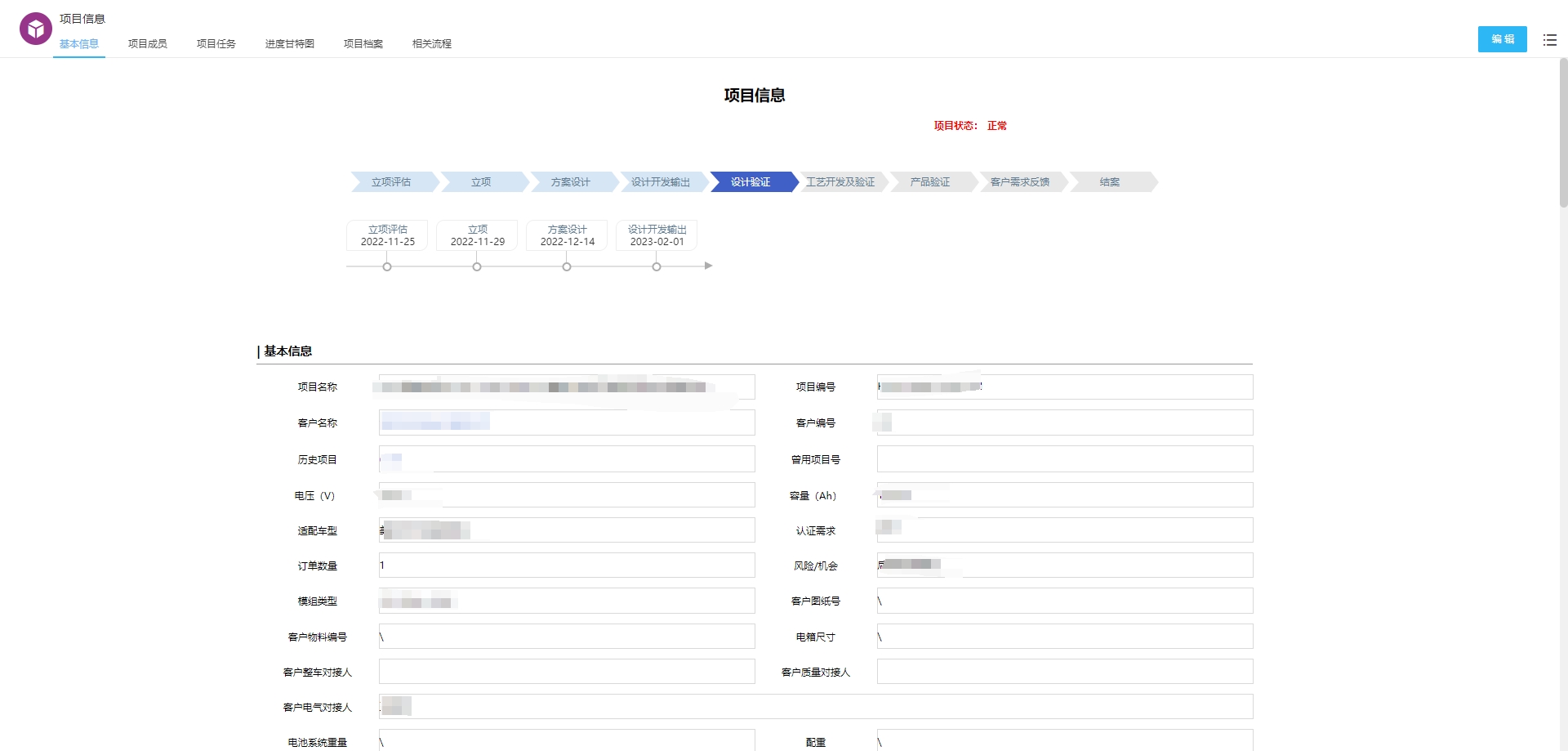Screen dimensions: 1568x751
Task: Click the 风险/机会 input field
Action: 1065,565
